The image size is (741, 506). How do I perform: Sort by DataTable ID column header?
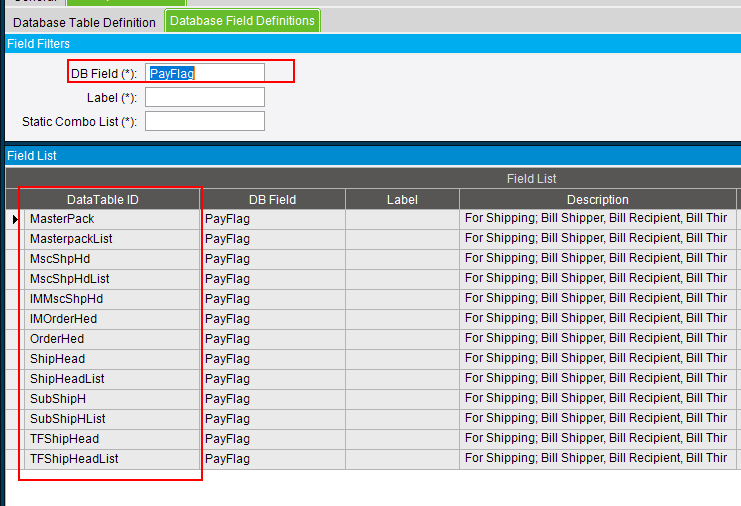103,199
